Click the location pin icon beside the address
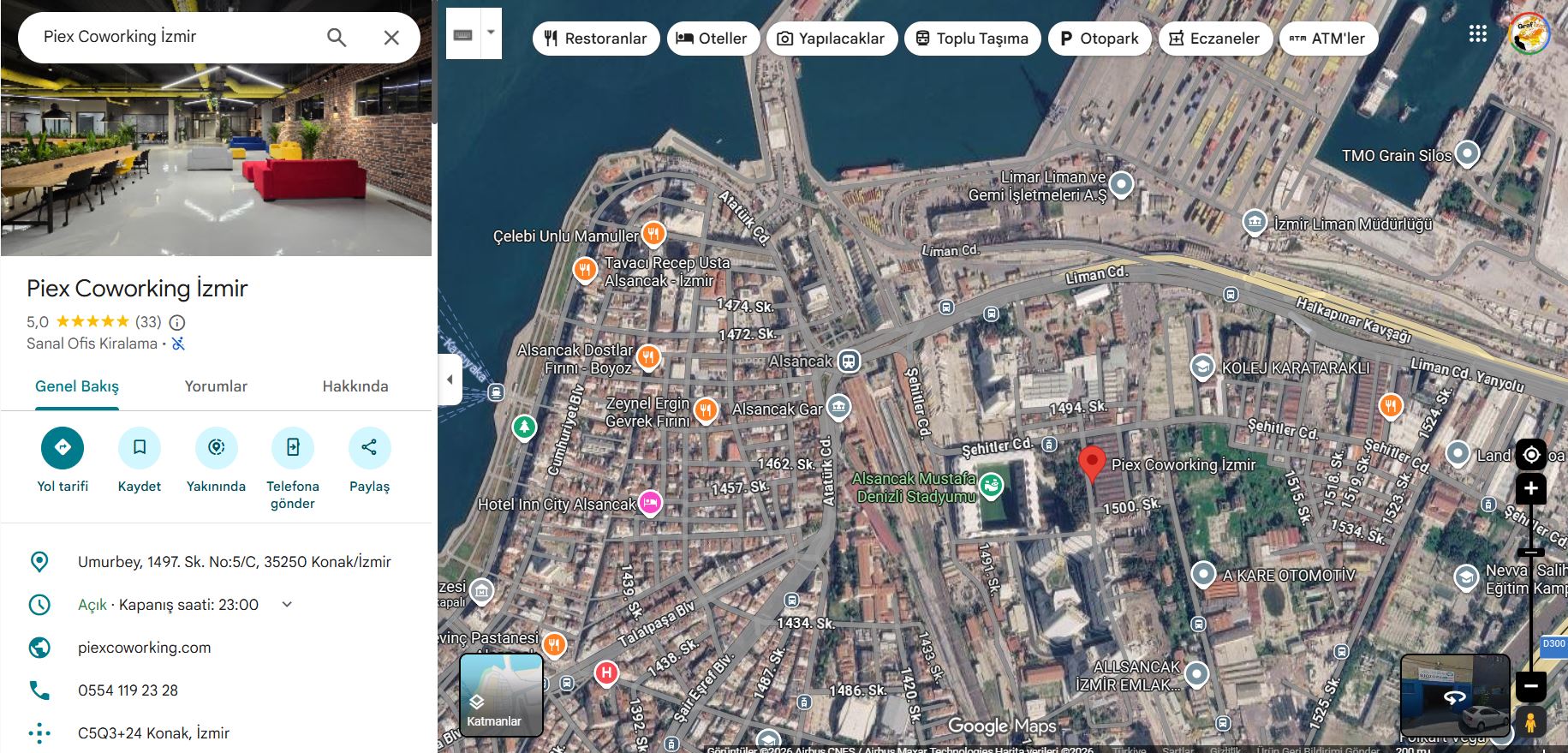Screen dimensions: 1568x753 tap(39, 562)
